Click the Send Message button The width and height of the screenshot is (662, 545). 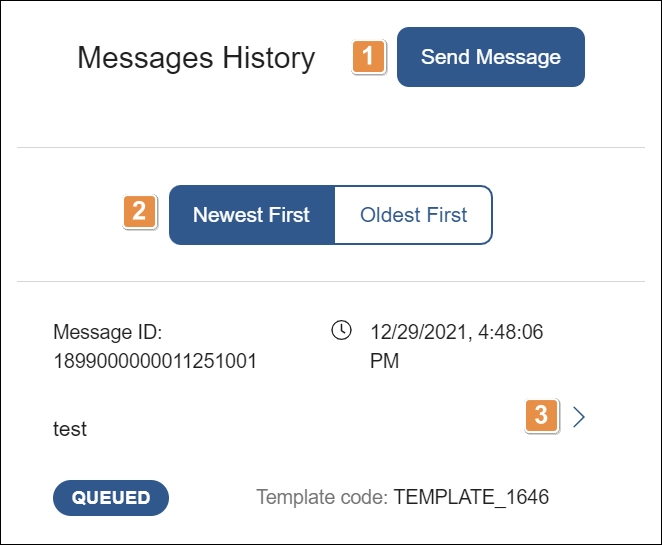point(490,57)
